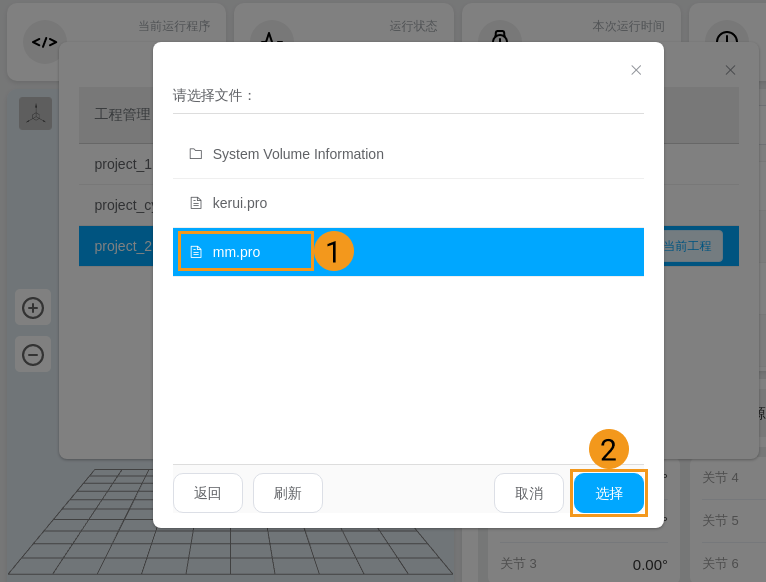
Task: Click the 返回 (Back) button
Action: (x=208, y=493)
